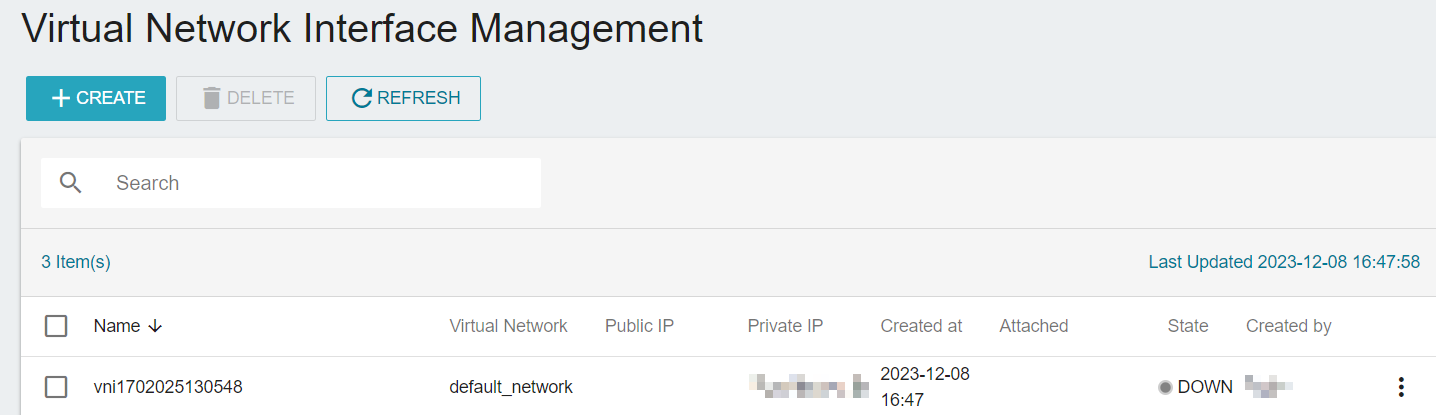Viewport: 1436px width, 415px height.
Task: Click the Create button
Action: pyautogui.click(x=96, y=98)
